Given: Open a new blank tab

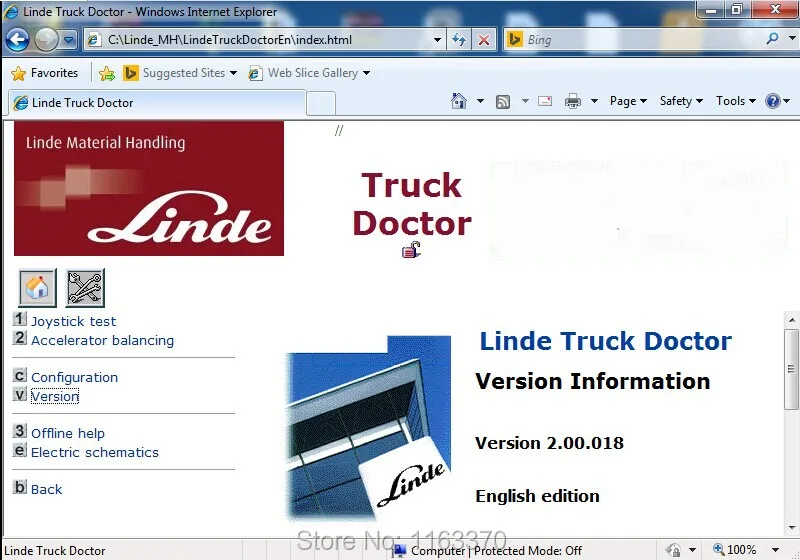Looking at the screenshot, I should click(x=321, y=104).
